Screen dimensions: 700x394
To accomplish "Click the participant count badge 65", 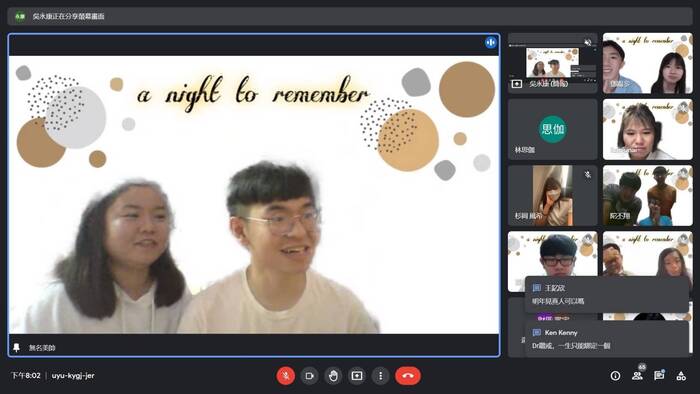I will click(x=642, y=367).
